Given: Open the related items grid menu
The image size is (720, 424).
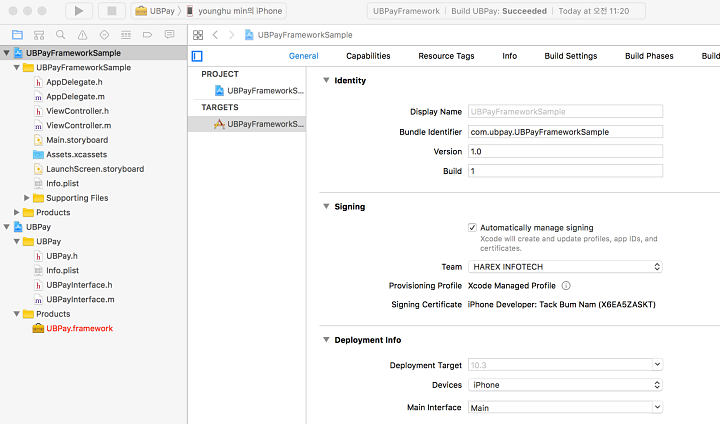Looking at the screenshot, I should (x=198, y=35).
